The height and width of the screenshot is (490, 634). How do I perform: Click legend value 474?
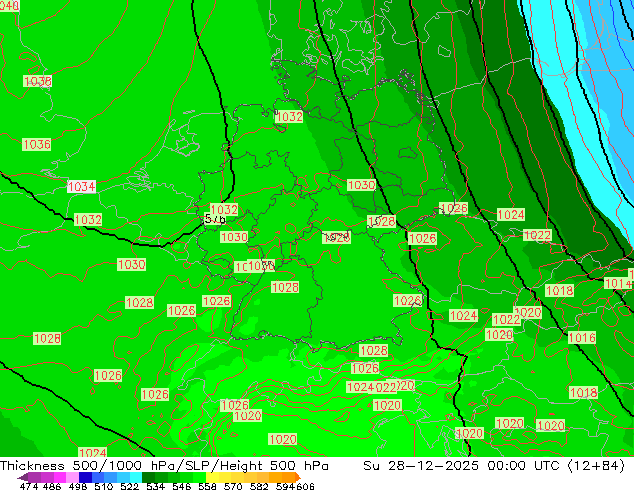[29, 486]
